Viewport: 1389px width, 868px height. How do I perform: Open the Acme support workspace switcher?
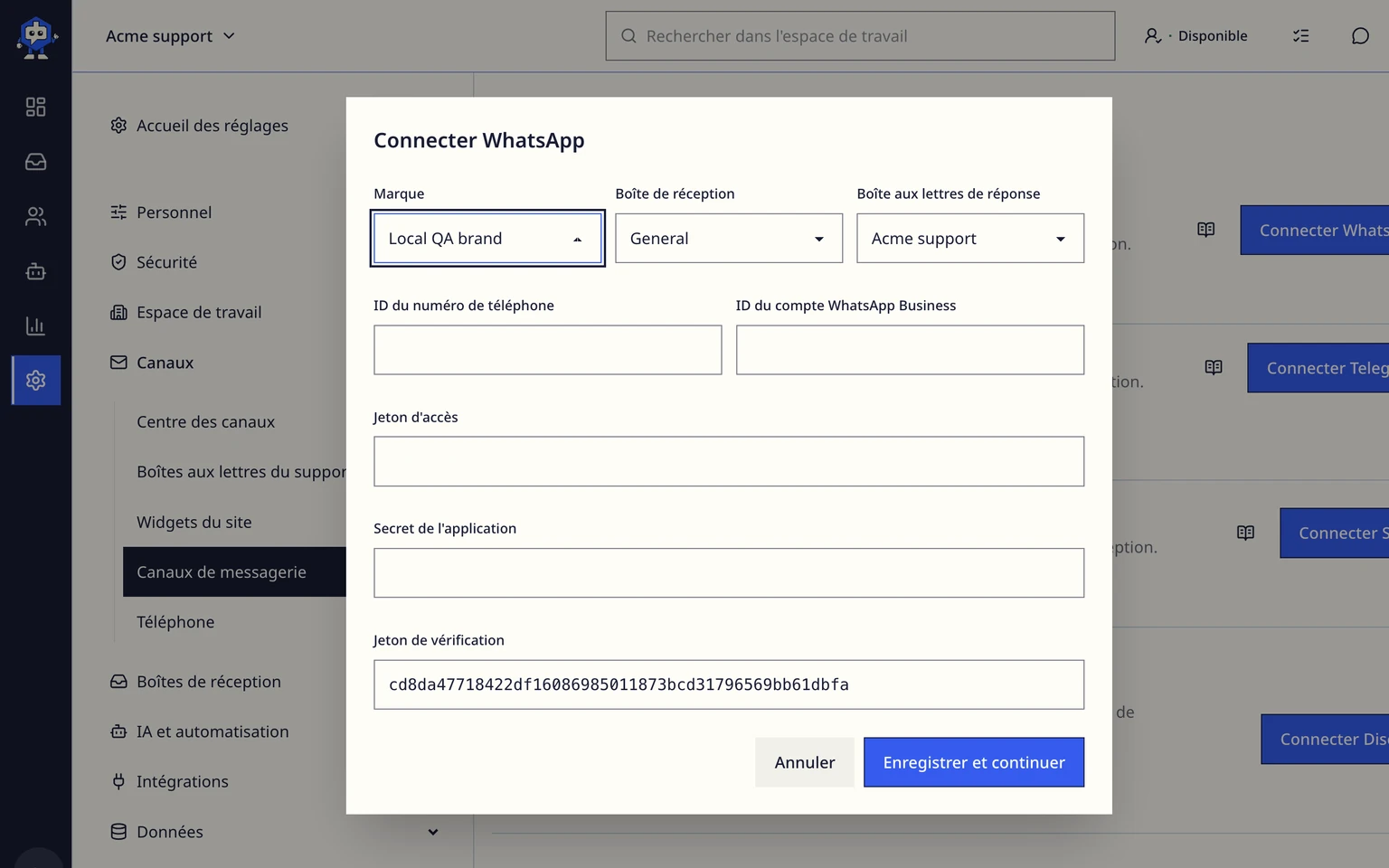tap(171, 36)
